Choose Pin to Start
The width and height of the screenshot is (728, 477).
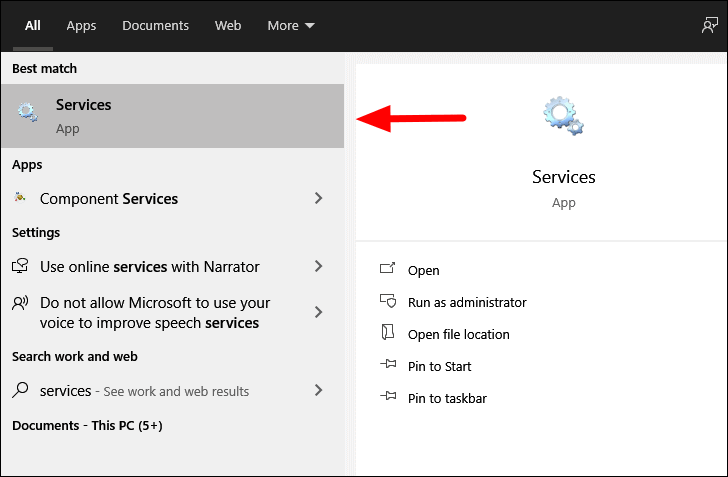pyautogui.click(x=439, y=366)
